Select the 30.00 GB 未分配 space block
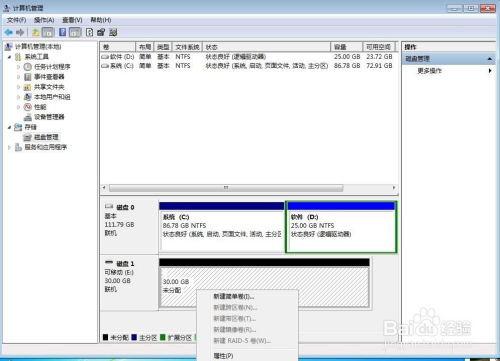This screenshot has width=500, height=361. pos(264,283)
